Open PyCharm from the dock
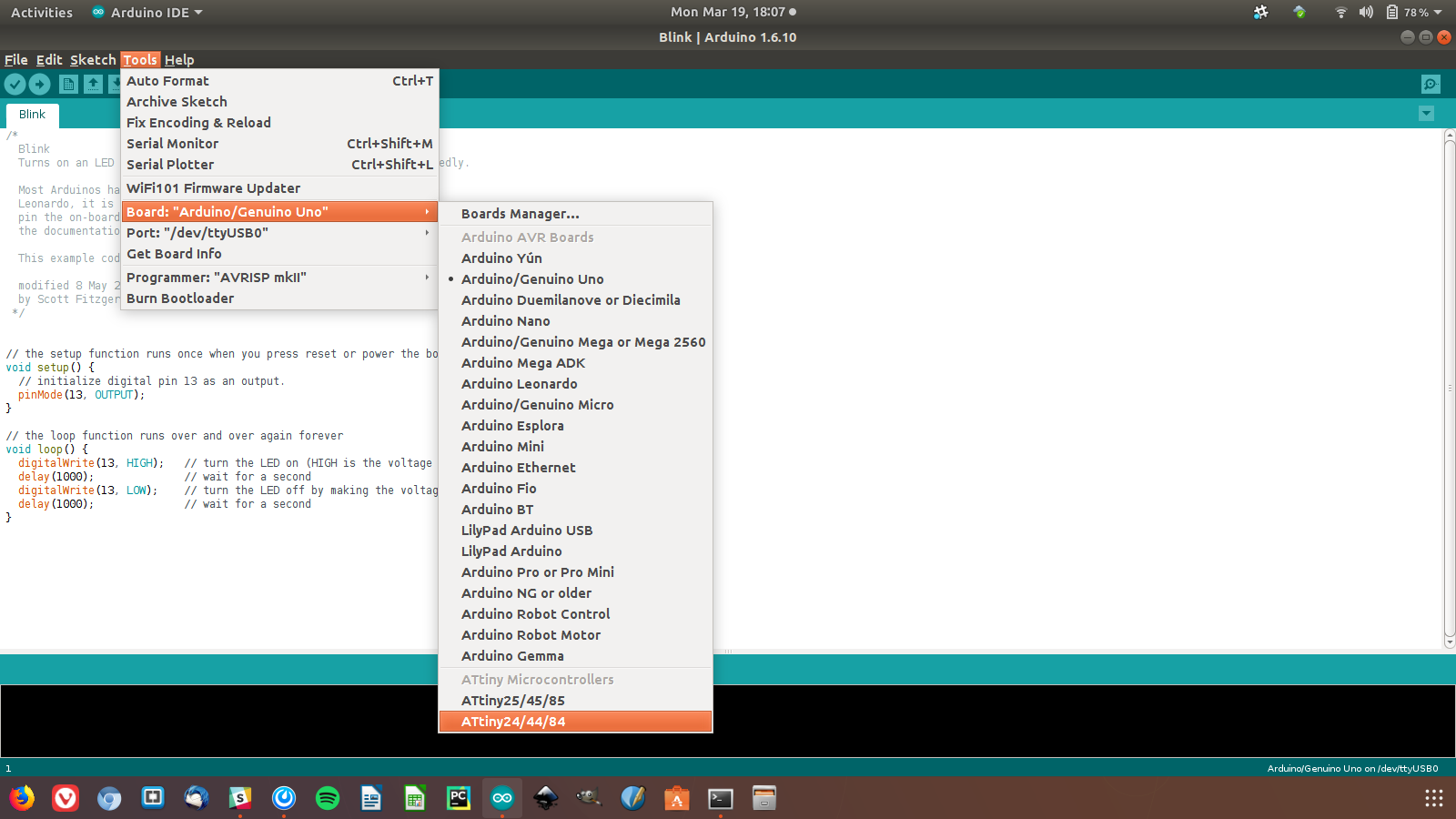 point(459,798)
